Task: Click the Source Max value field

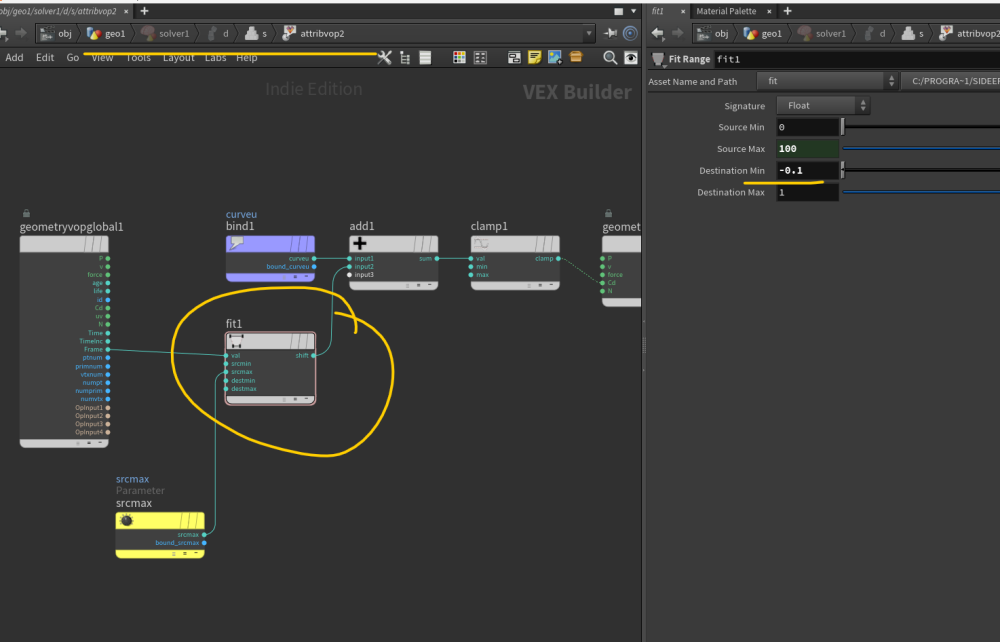Action: pyautogui.click(x=807, y=149)
